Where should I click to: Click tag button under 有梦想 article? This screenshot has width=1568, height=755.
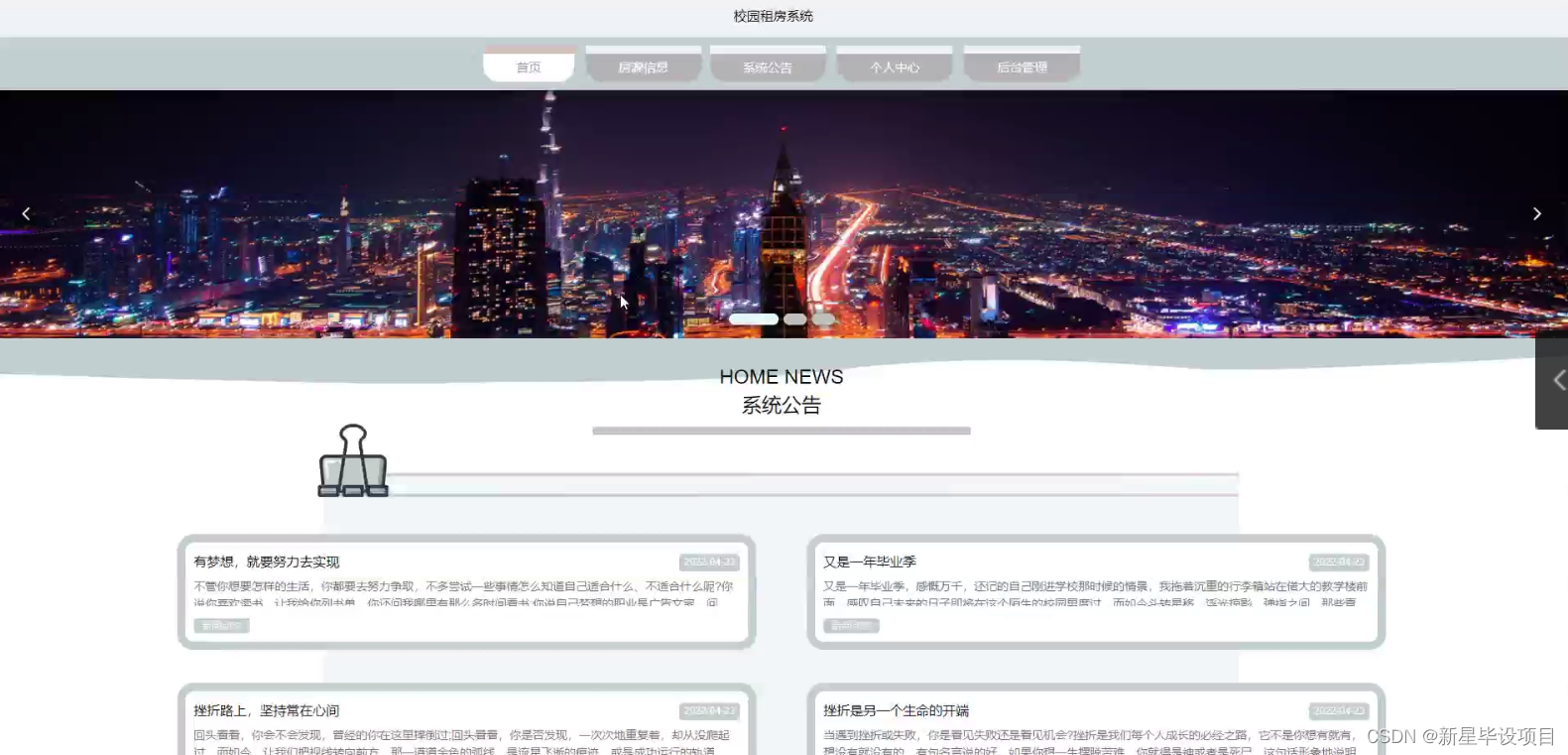(x=221, y=626)
